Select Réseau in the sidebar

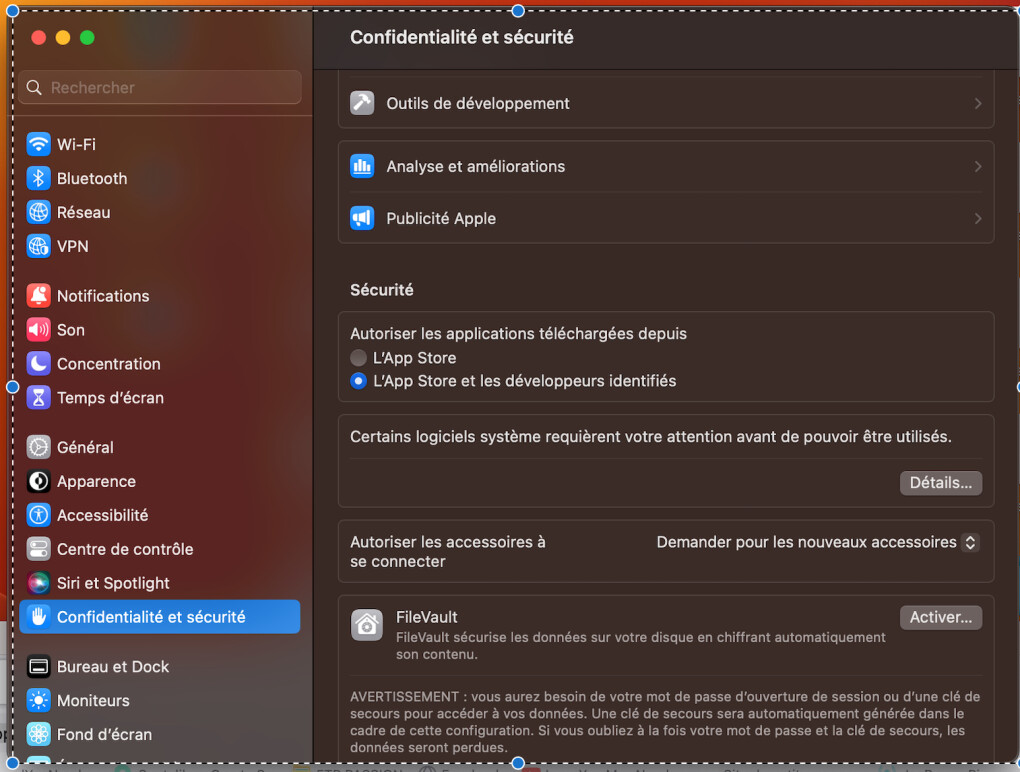click(x=160, y=212)
